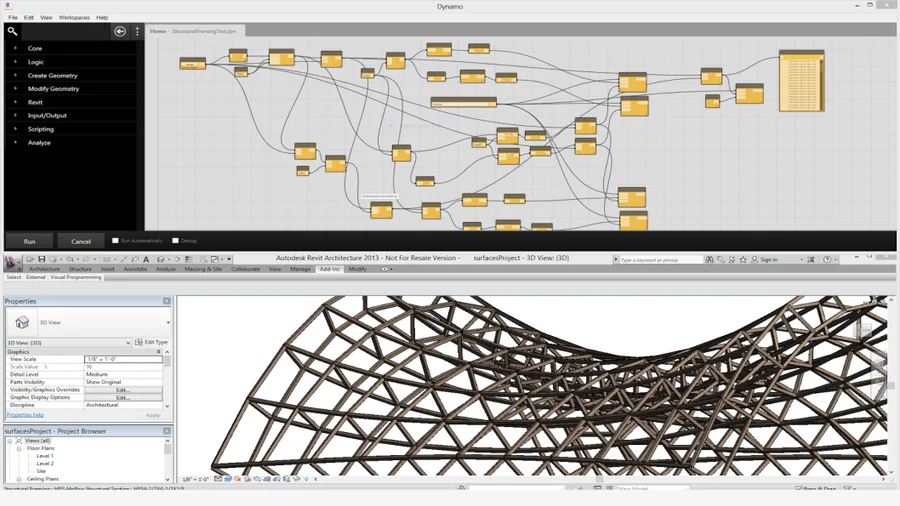Open the Revit application menu button
The height and width of the screenshot is (506, 900).
pos(11,262)
